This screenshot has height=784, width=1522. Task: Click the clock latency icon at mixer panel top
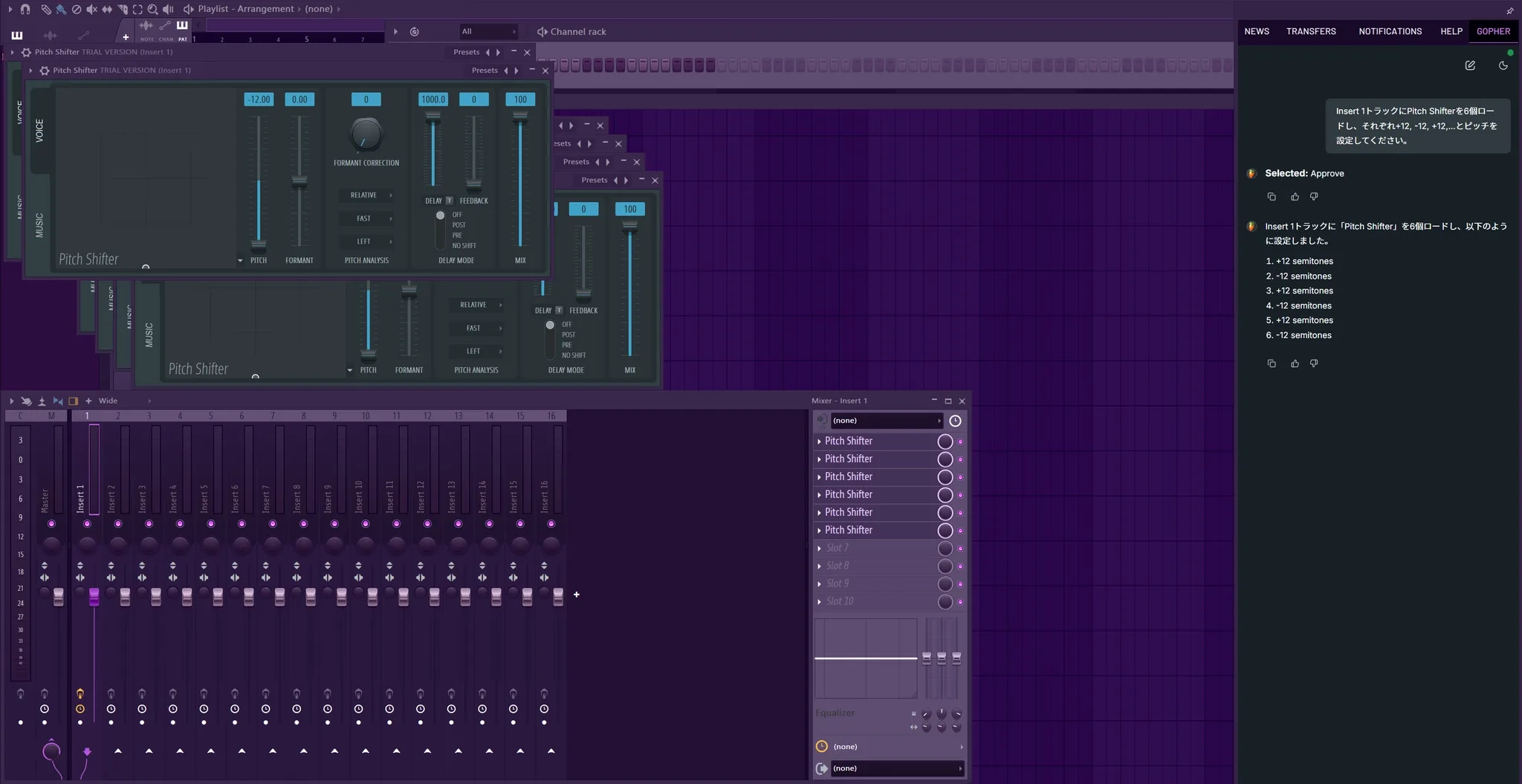coord(955,421)
